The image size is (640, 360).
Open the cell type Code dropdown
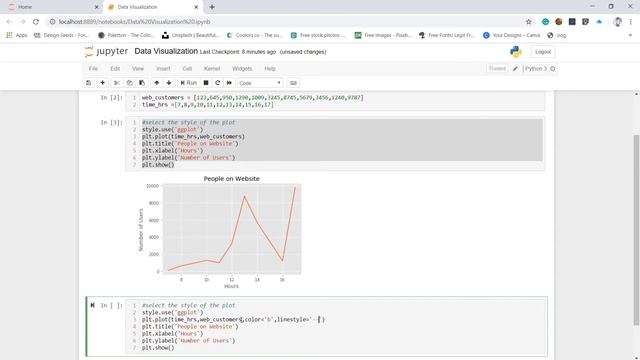point(260,83)
